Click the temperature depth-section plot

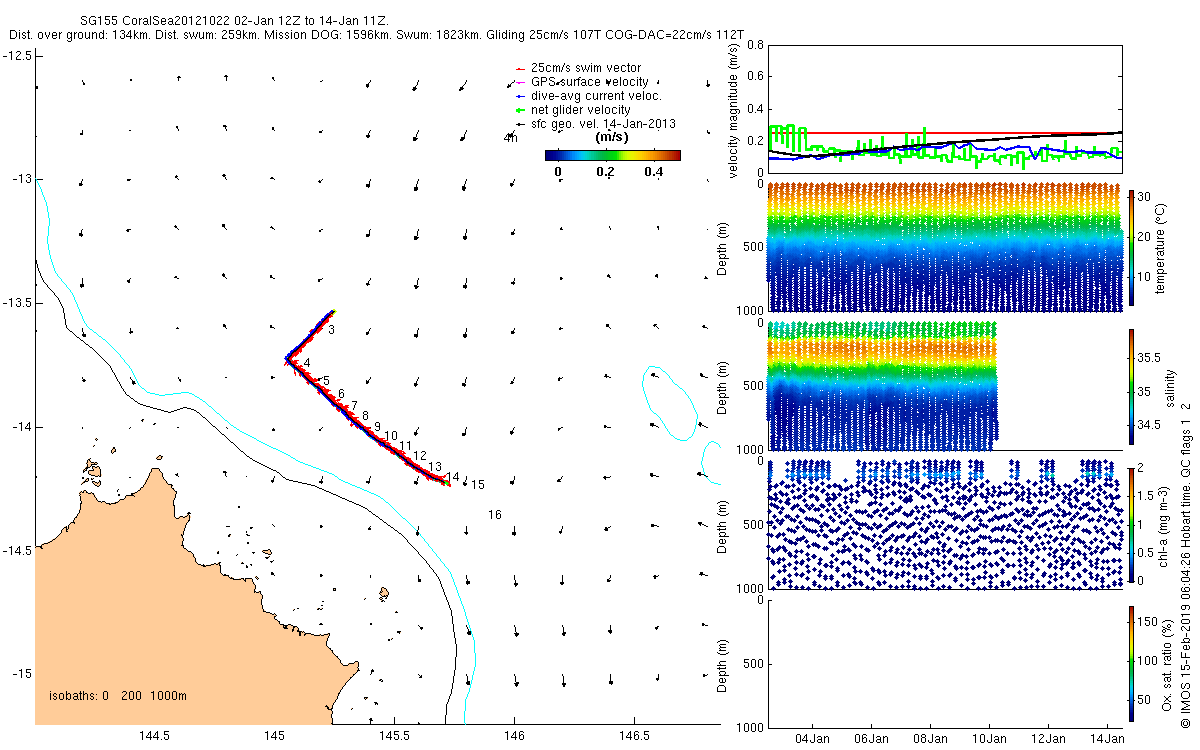coord(944,247)
